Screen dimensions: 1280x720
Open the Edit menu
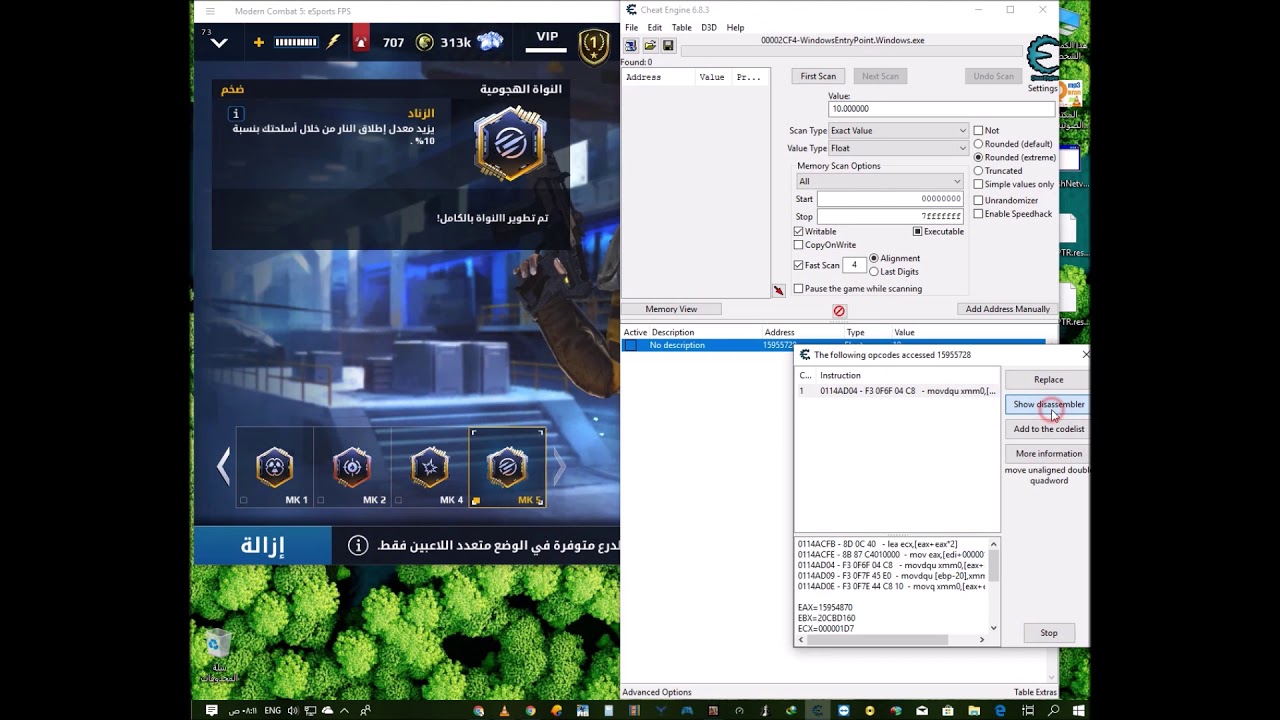[x=654, y=28]
